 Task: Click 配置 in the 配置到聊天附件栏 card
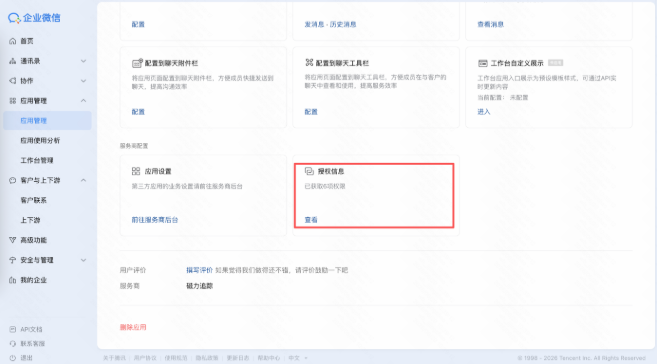click(x=138, y=112)
